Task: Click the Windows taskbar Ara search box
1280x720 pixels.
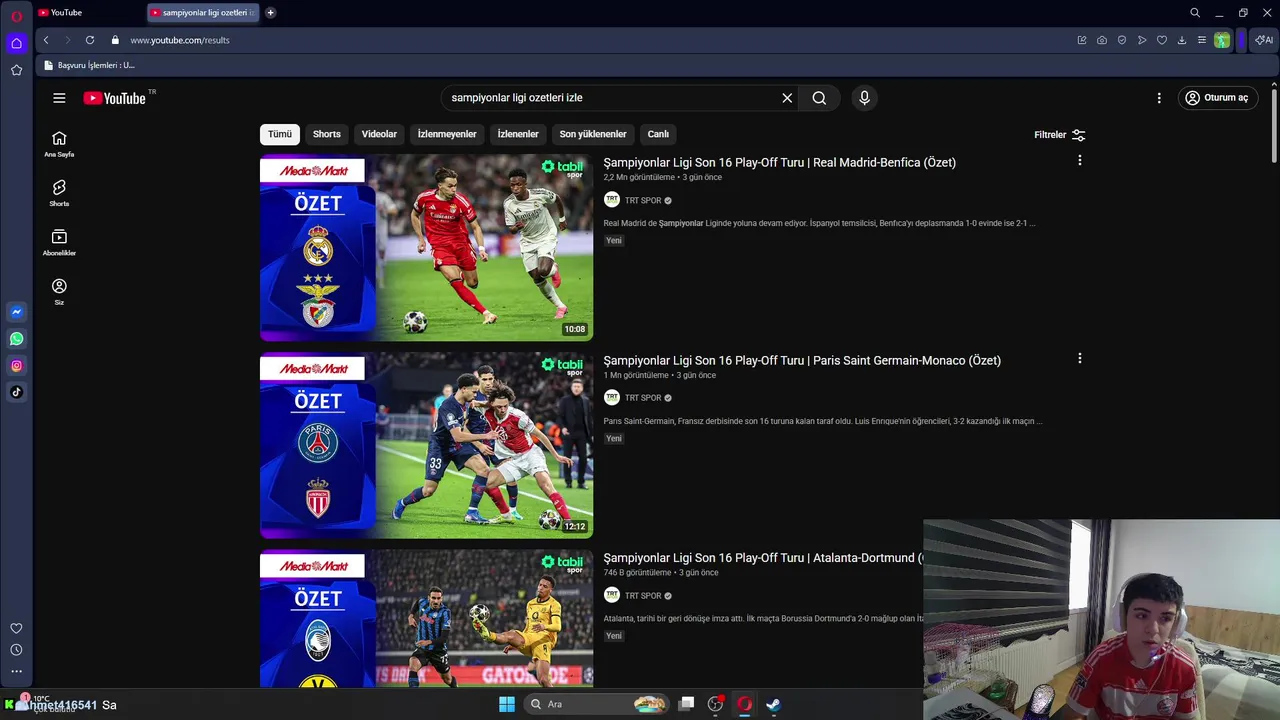Action: [x=597, y=704]
